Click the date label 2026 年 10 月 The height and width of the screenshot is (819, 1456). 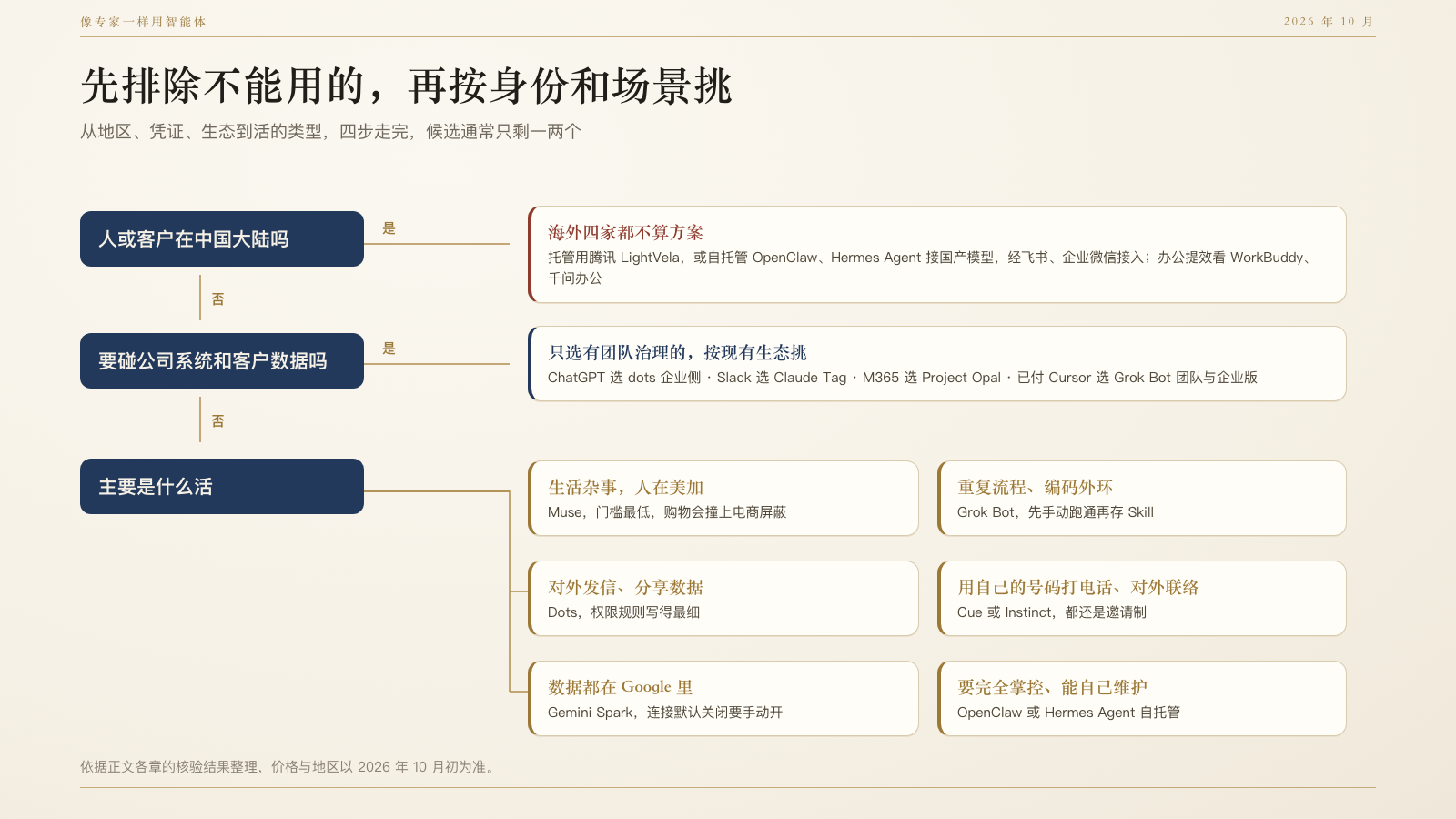click(x=1330, y=22)
